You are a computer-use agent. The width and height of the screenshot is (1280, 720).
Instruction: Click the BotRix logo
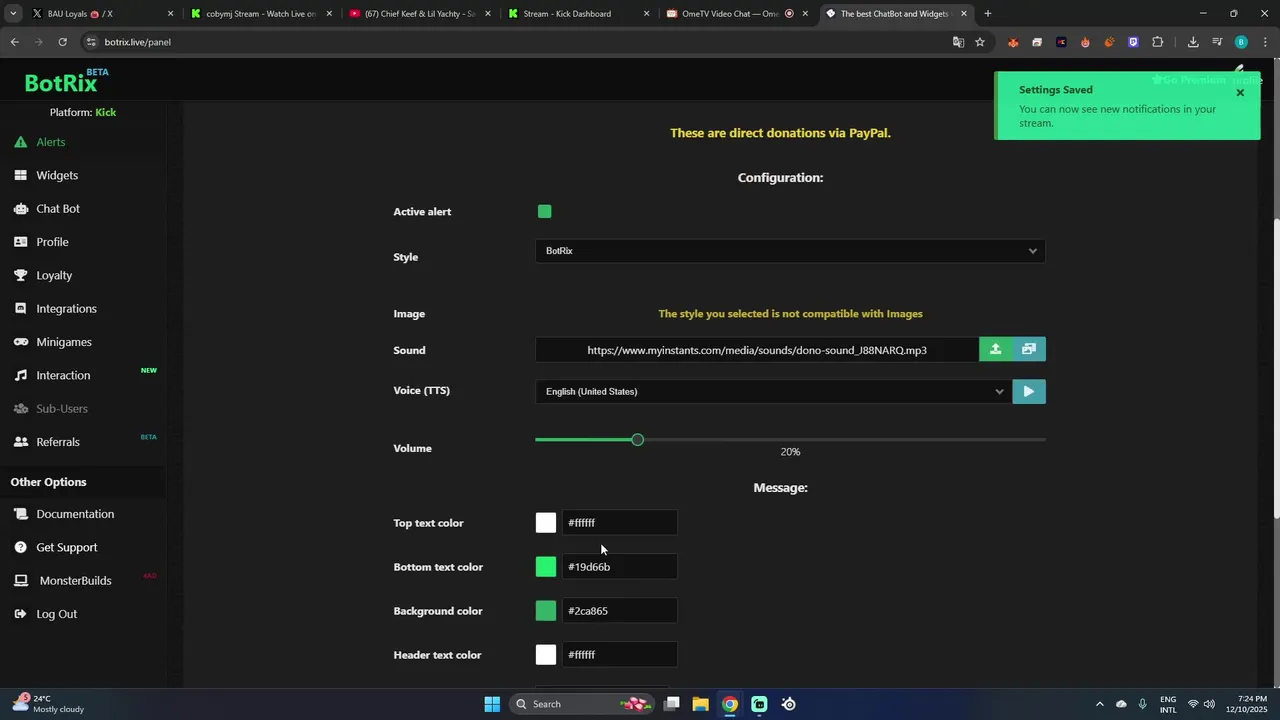62,82
